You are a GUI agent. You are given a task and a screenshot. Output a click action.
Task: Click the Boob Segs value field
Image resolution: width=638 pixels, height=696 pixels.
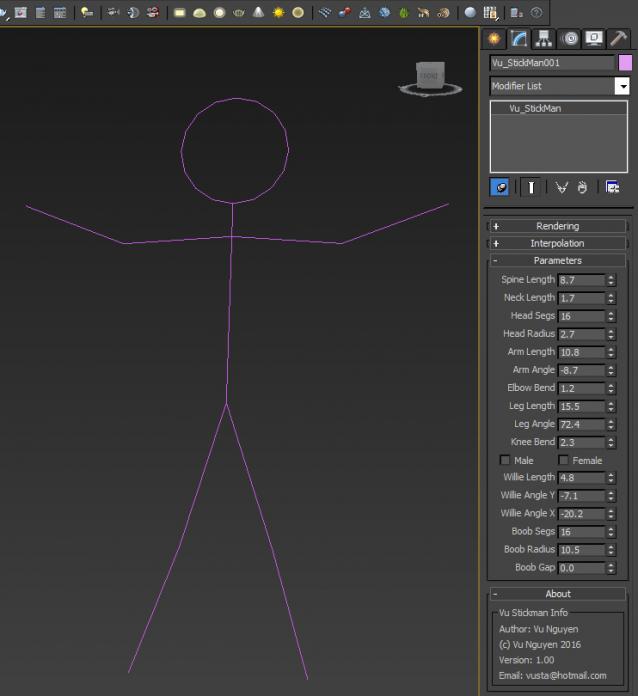[581, 532]
